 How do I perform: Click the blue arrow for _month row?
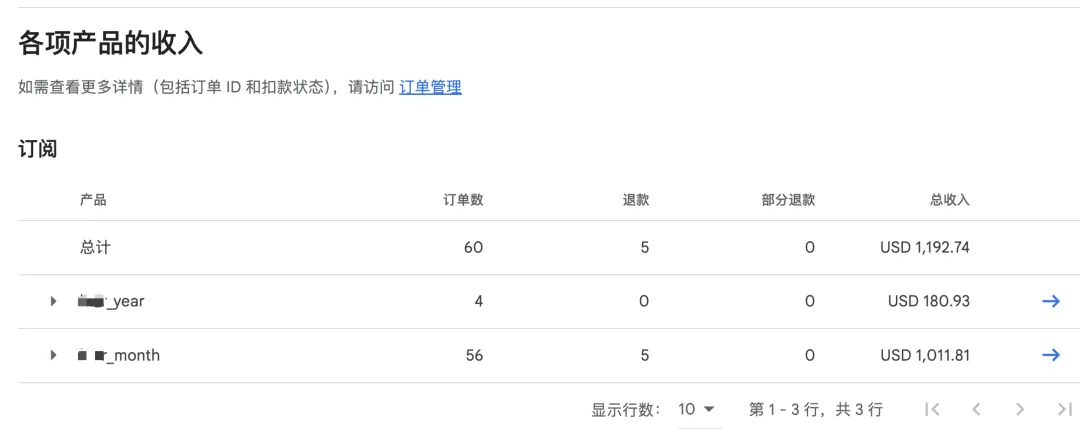[1050, 355]
